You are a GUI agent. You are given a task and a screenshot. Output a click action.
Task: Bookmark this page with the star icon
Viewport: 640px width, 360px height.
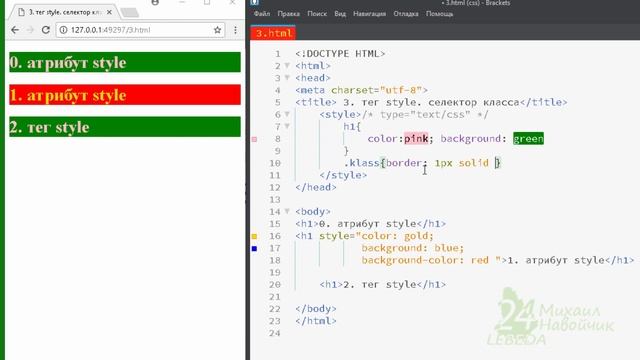(218, 30)
